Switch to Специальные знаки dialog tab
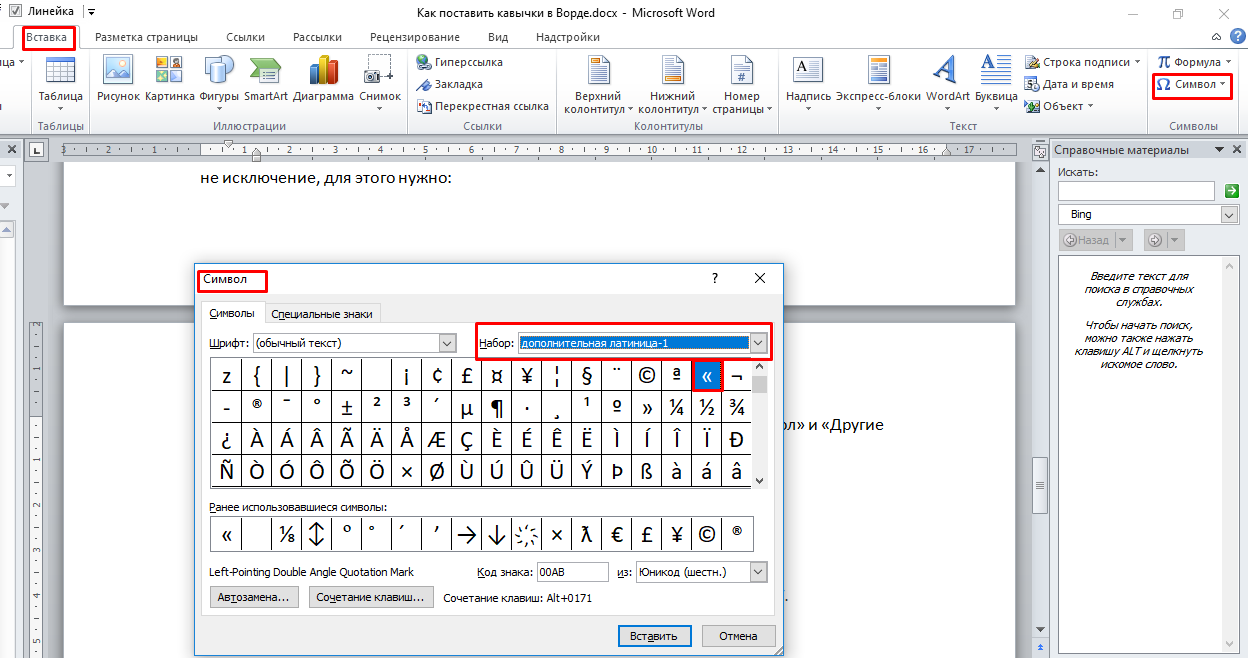The height and width of the screenshot is (658, 1248). [322, 314]
